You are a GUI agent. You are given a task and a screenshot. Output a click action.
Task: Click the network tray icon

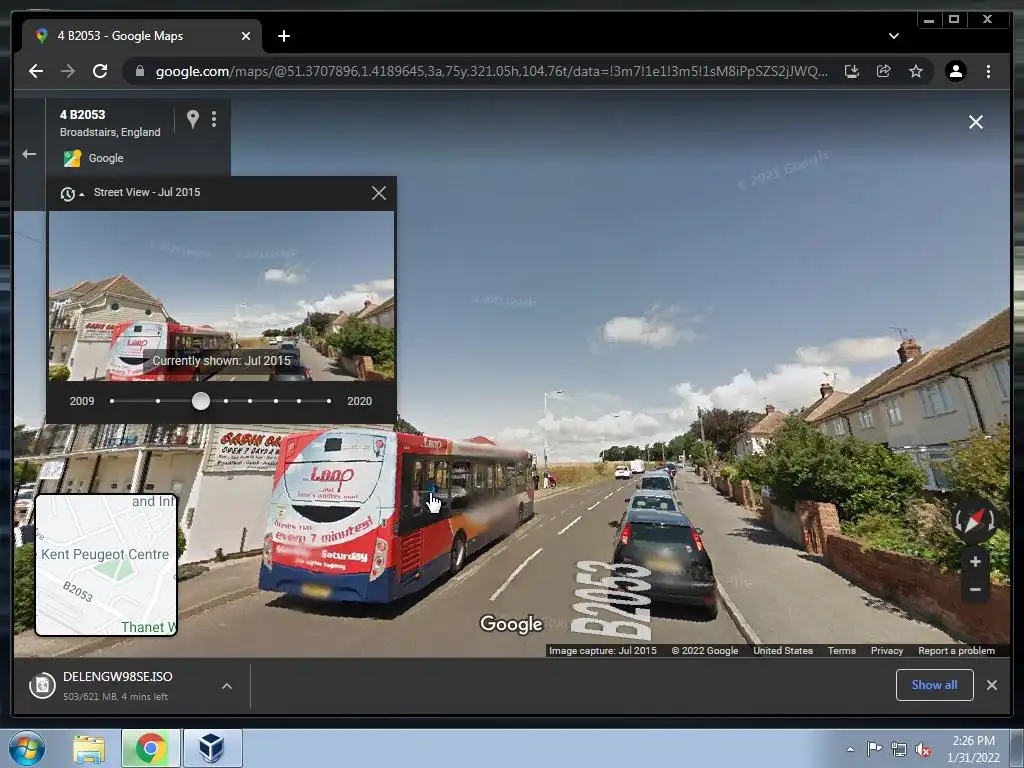point(899,749)
